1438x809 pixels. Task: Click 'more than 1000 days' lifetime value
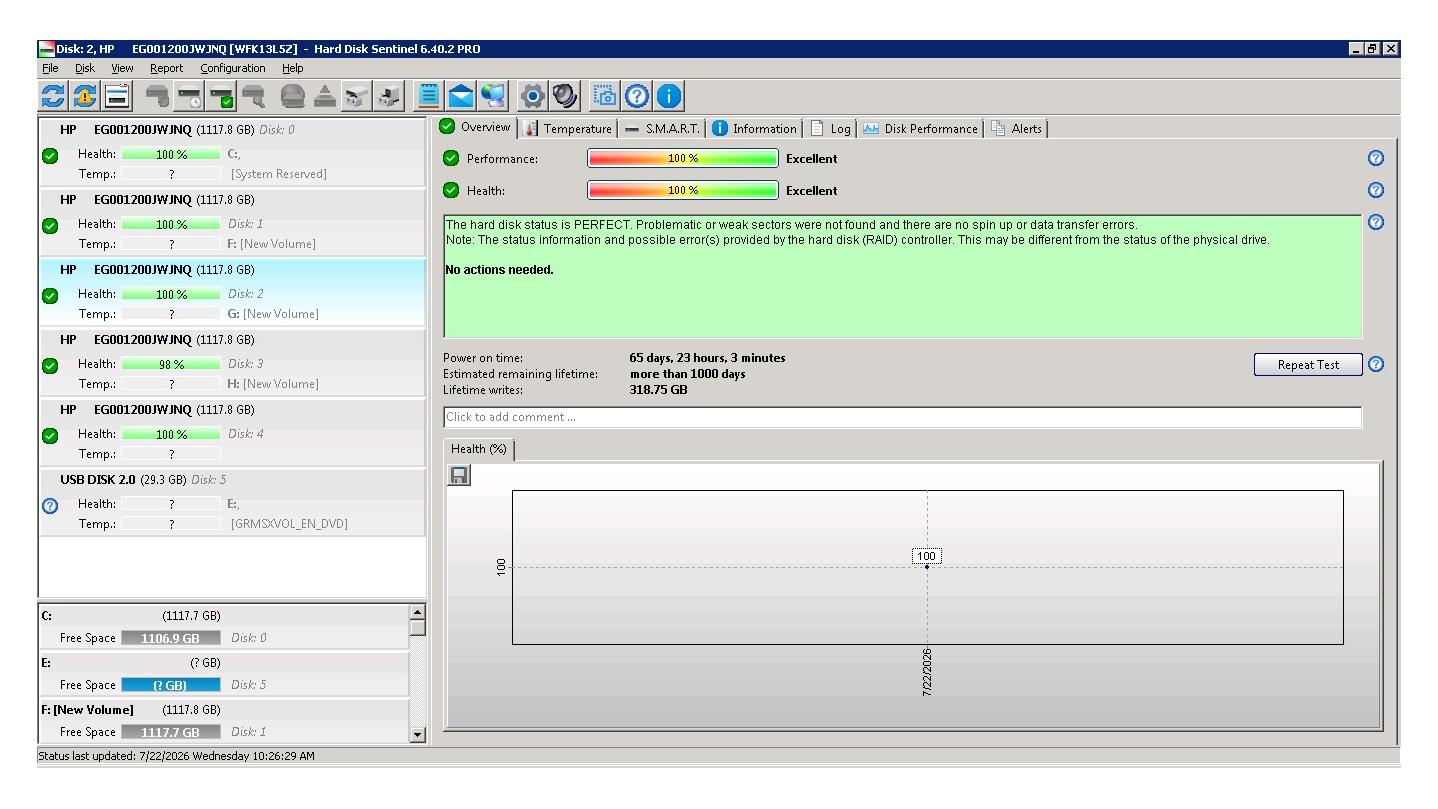click(687, 374)
